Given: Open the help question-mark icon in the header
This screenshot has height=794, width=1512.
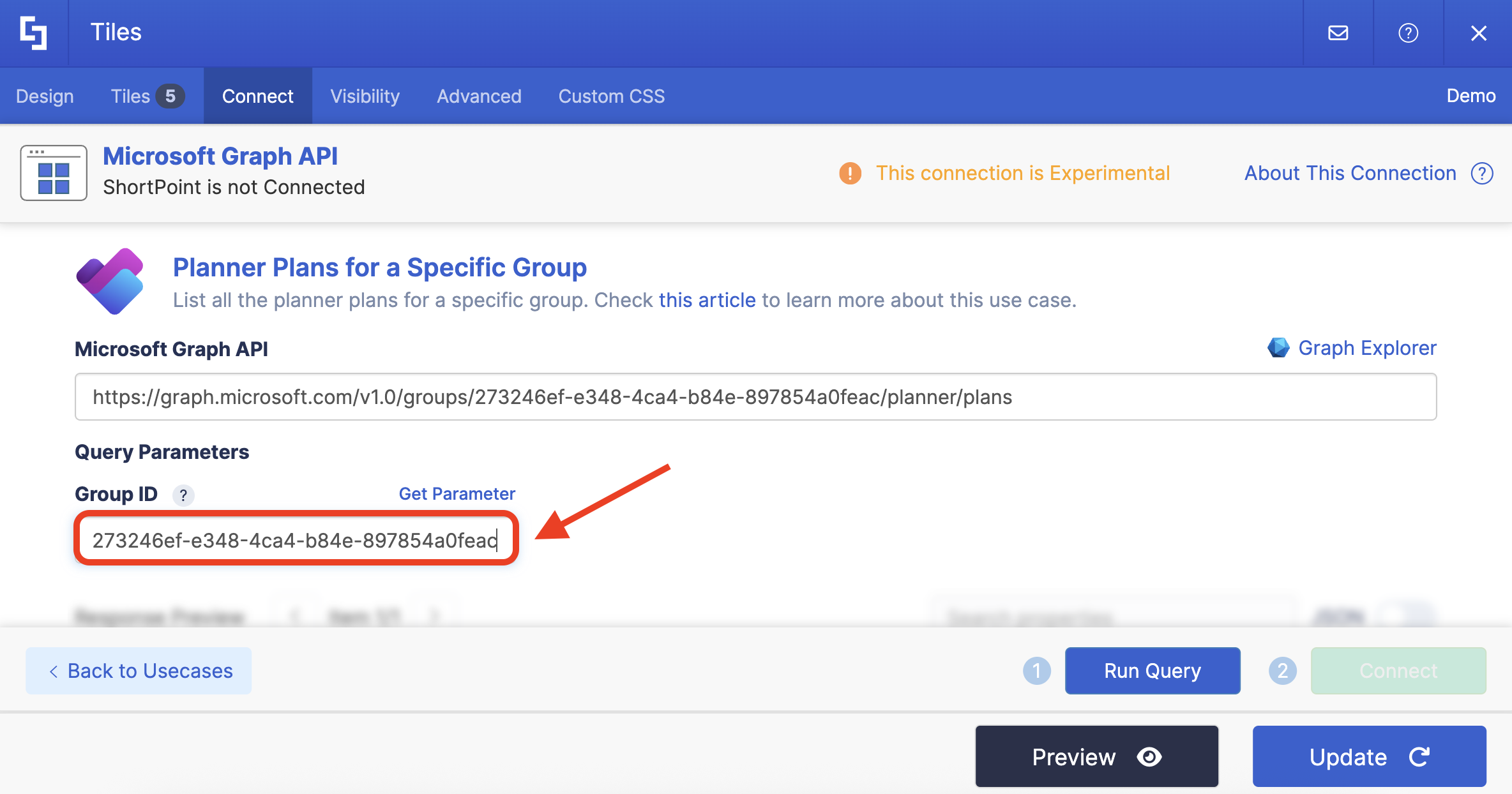Looking at the screenshot, I should coord(1409,33).
